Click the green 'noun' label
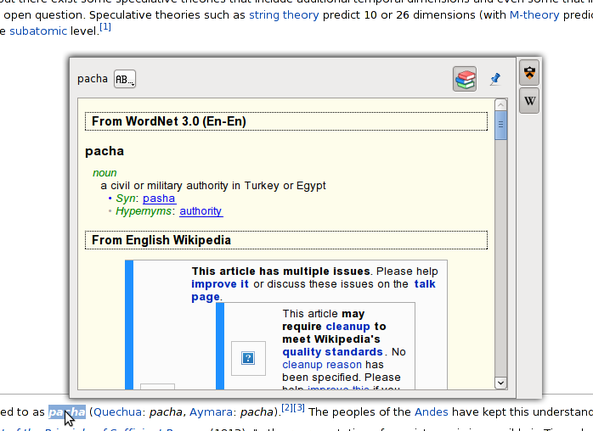Image resolution: width=593 pixels, height=431 pixels. pos(105,173)
